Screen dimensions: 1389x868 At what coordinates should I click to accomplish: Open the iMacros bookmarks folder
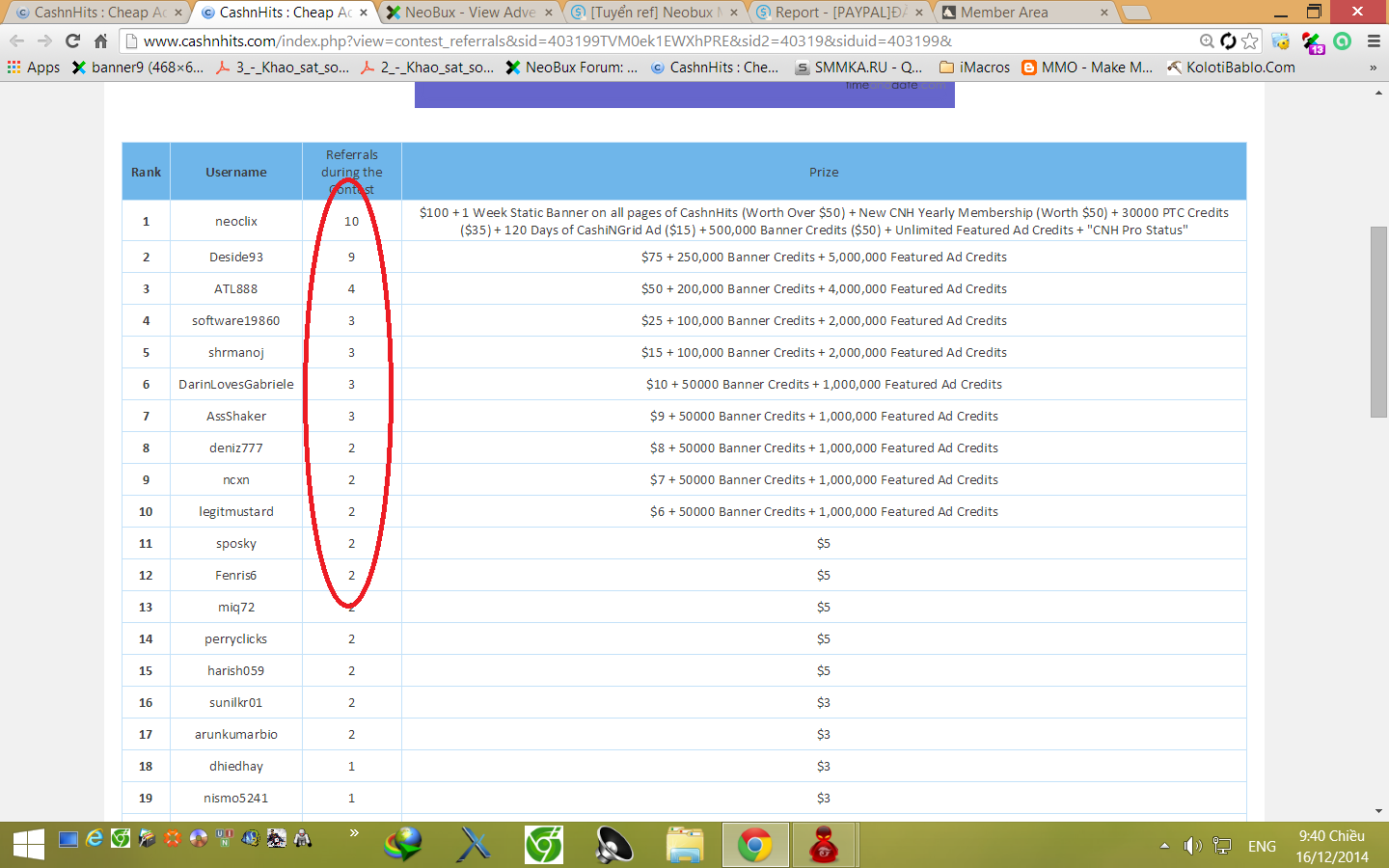click(974, 68)
